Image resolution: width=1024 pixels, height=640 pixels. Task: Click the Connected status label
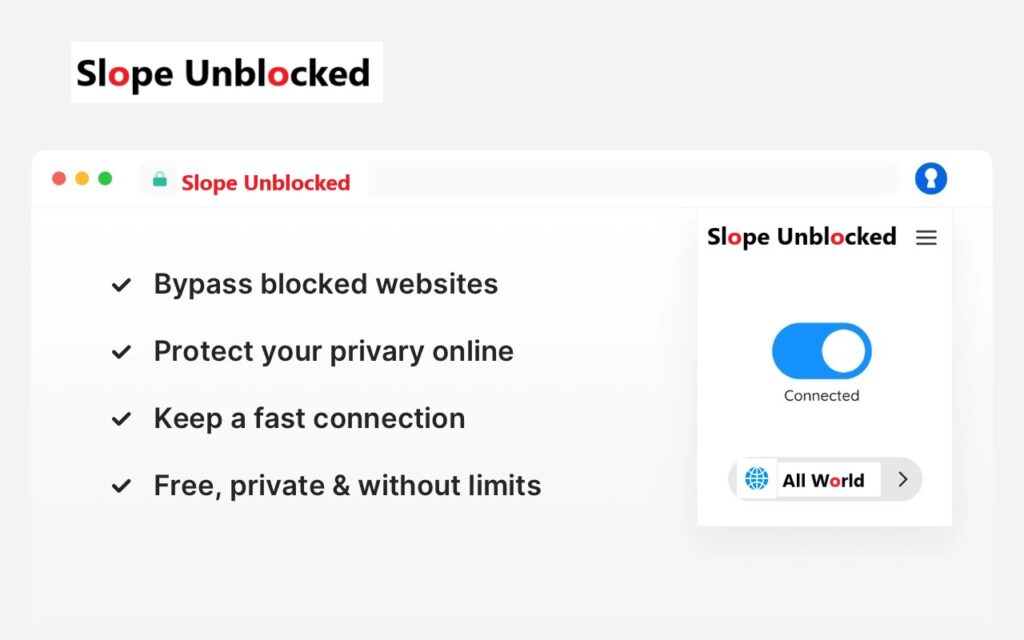821,395
